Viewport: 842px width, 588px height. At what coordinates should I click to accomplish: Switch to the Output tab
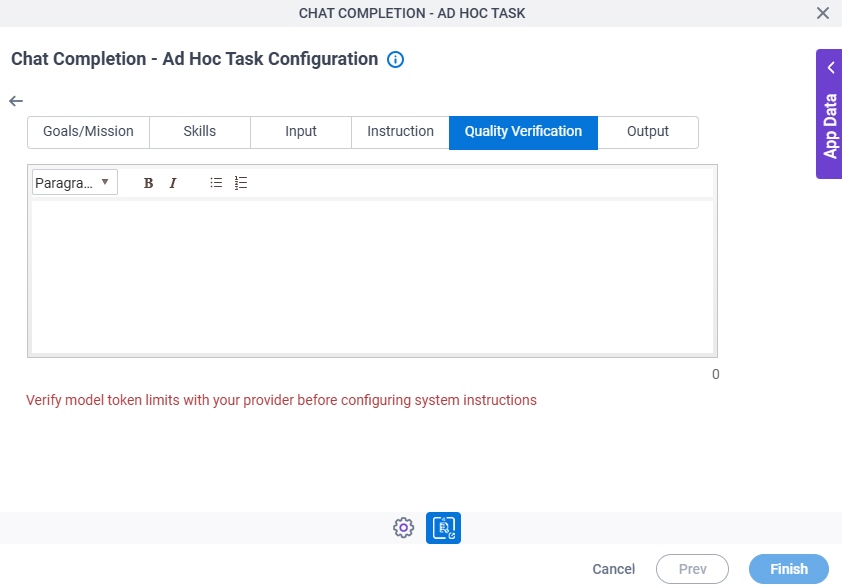click(648, 132)
